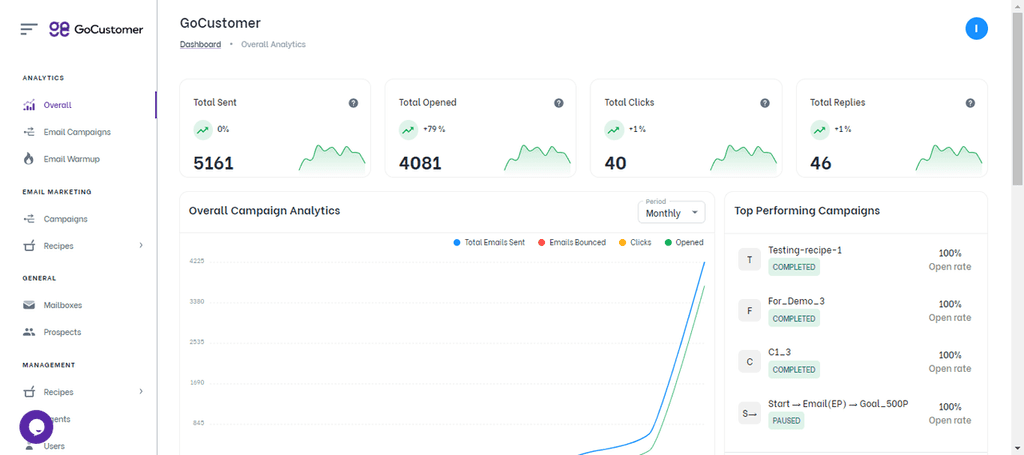Screen dimensions: 1024x455
Task: Click the +79 % change in Total Opened
Action: point(434,129)
